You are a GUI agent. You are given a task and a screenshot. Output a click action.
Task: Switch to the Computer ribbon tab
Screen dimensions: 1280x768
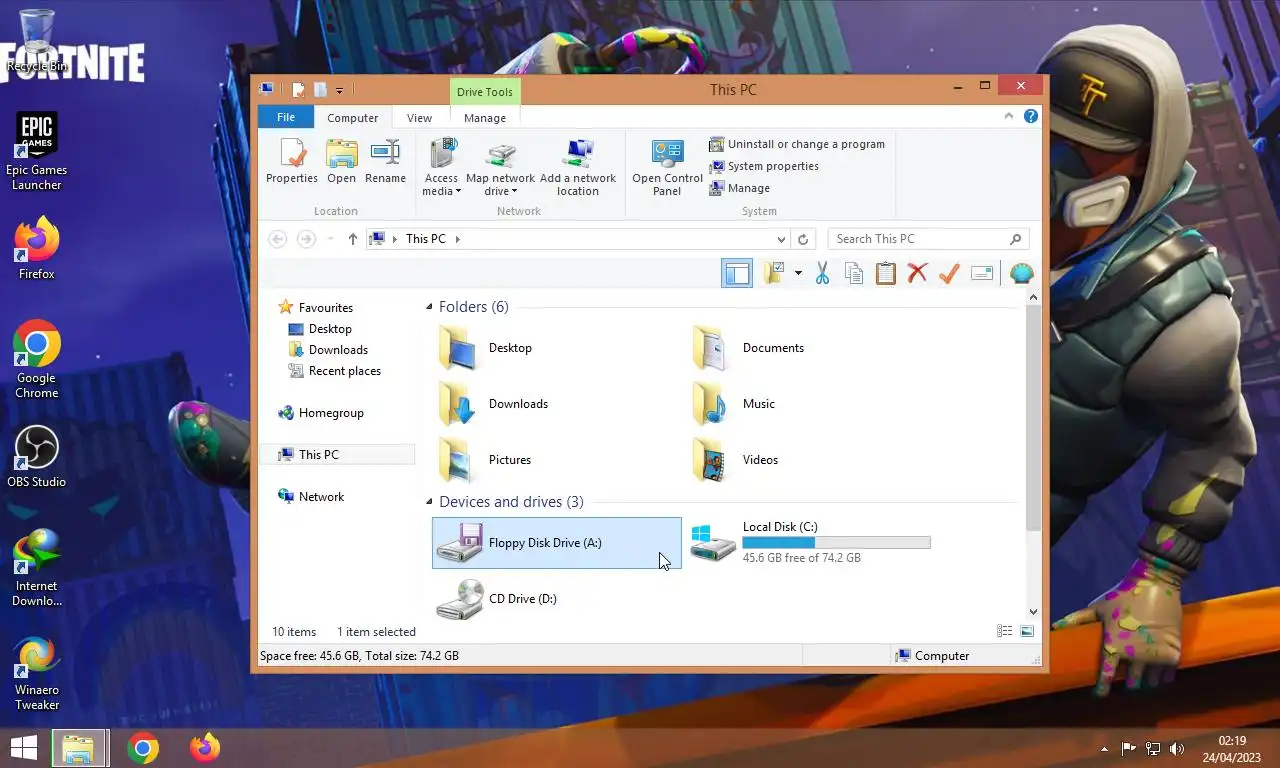pos(353,118)
